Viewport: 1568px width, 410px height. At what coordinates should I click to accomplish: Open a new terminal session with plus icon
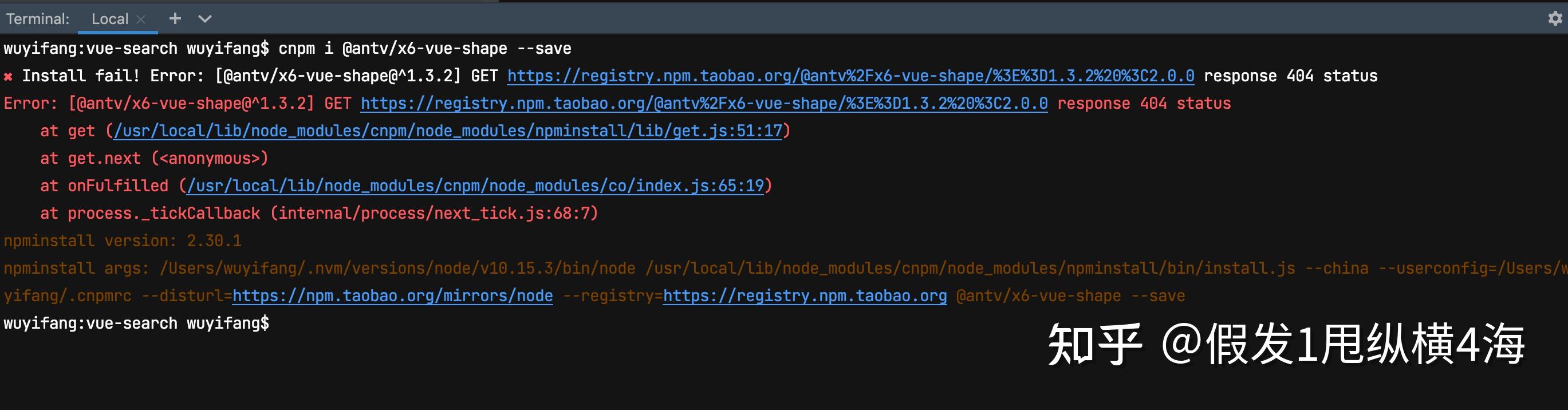(175, 19)
